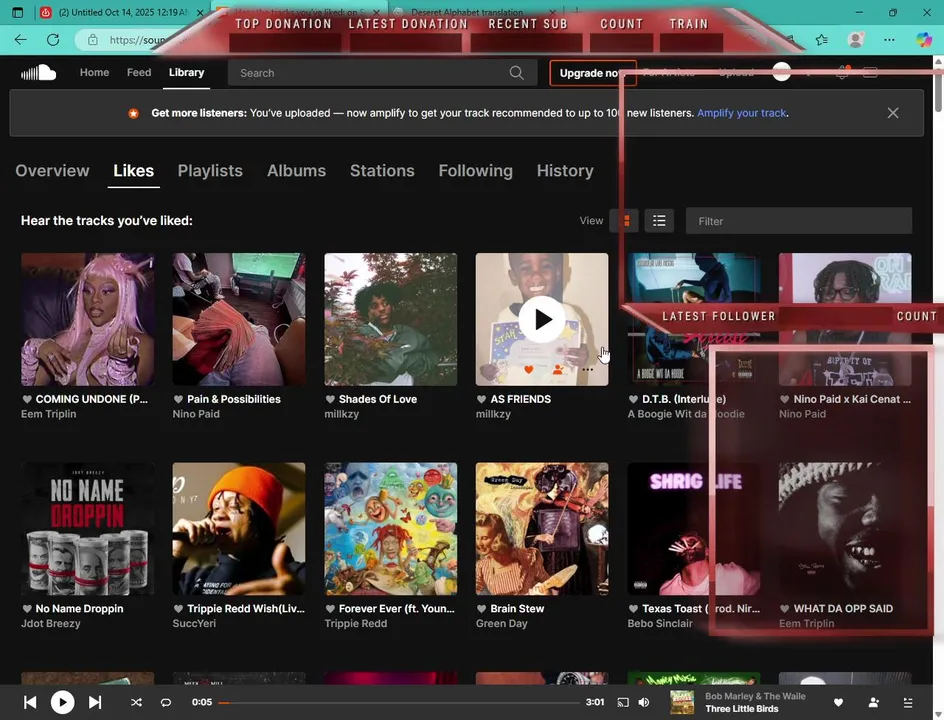Close the Untitled Oct 14 tab
The width and height of the screenshot is (944, 720).
tap(200, 12)
